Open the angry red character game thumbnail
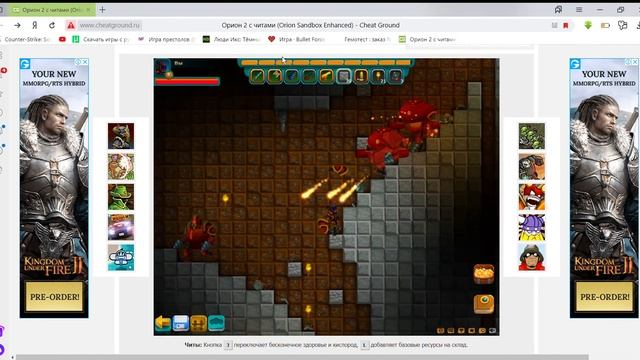This screenshot has height=360, width=640. (532, 197)
